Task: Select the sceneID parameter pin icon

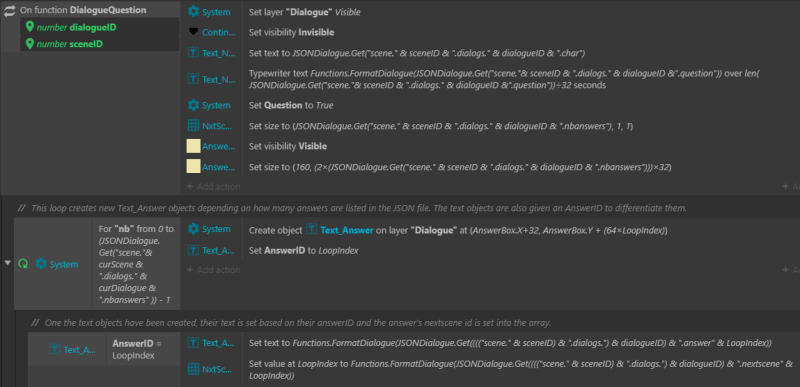Action: point(30,44)
